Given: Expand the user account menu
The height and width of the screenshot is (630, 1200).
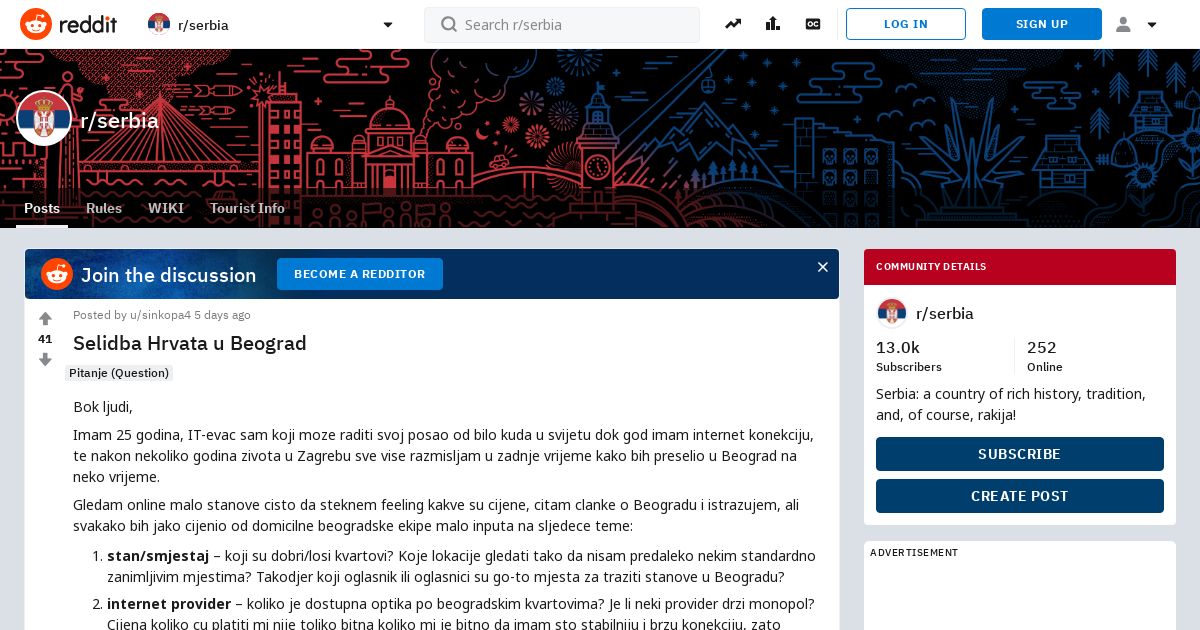Looking at the screenshot, I should tap(1137, 25).
